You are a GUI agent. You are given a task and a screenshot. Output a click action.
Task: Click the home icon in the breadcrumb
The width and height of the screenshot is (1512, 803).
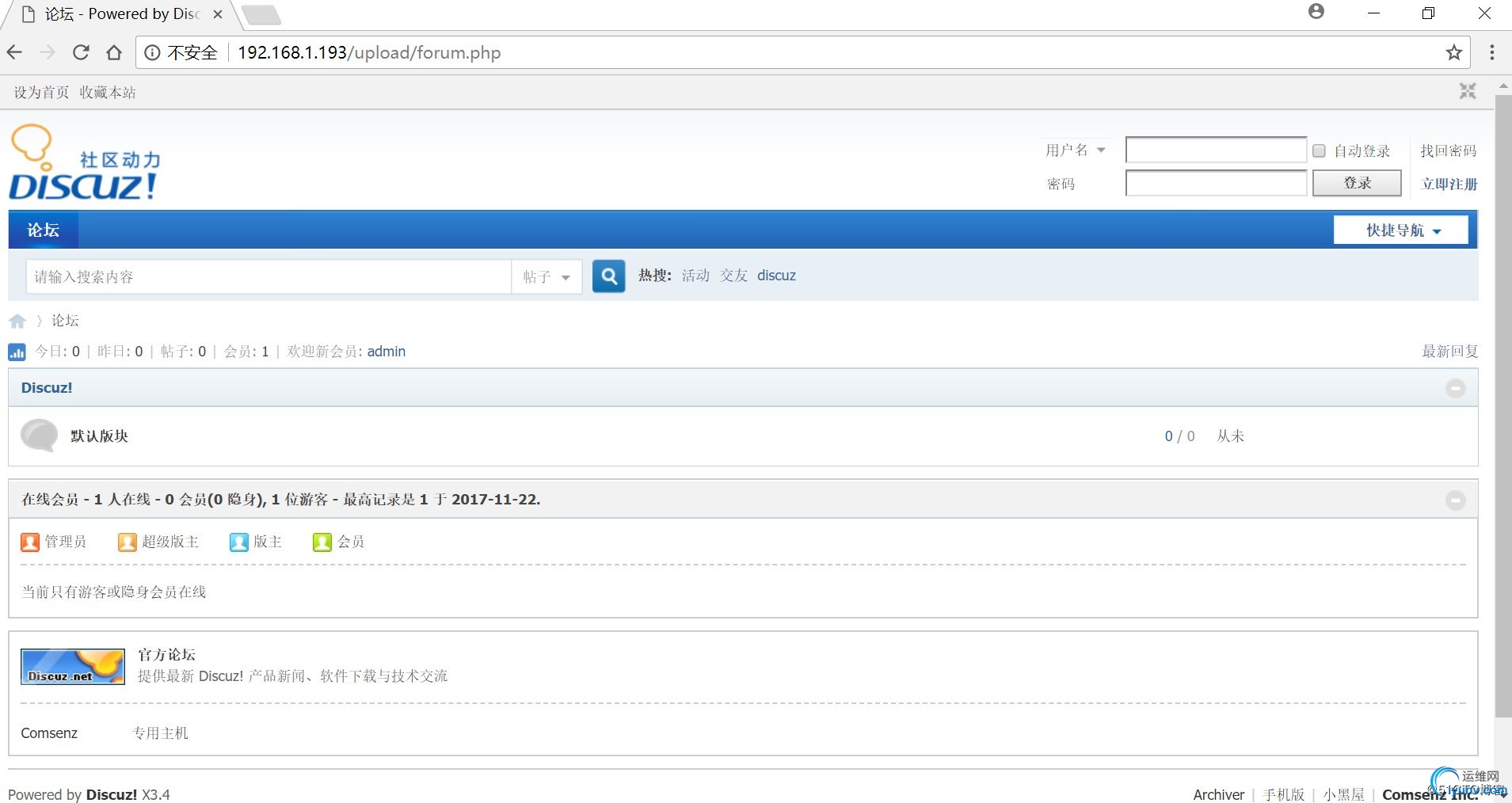17,321
